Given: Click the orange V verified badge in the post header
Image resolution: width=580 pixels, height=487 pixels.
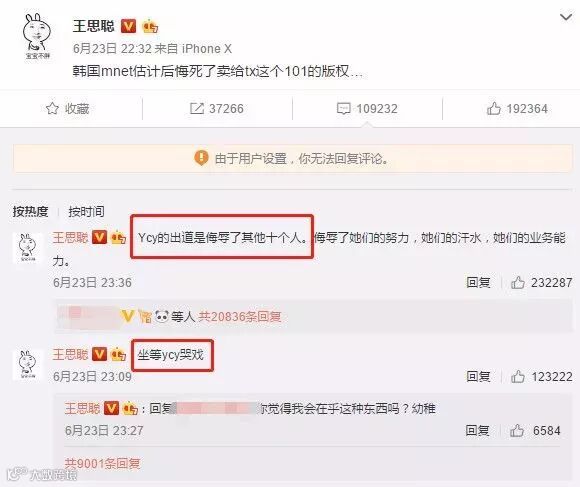Looking at the screenshot, I should point(128,26).
